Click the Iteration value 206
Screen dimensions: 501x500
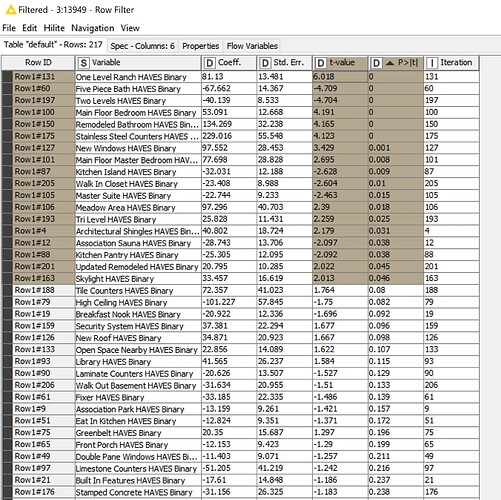tap(451, 385)
